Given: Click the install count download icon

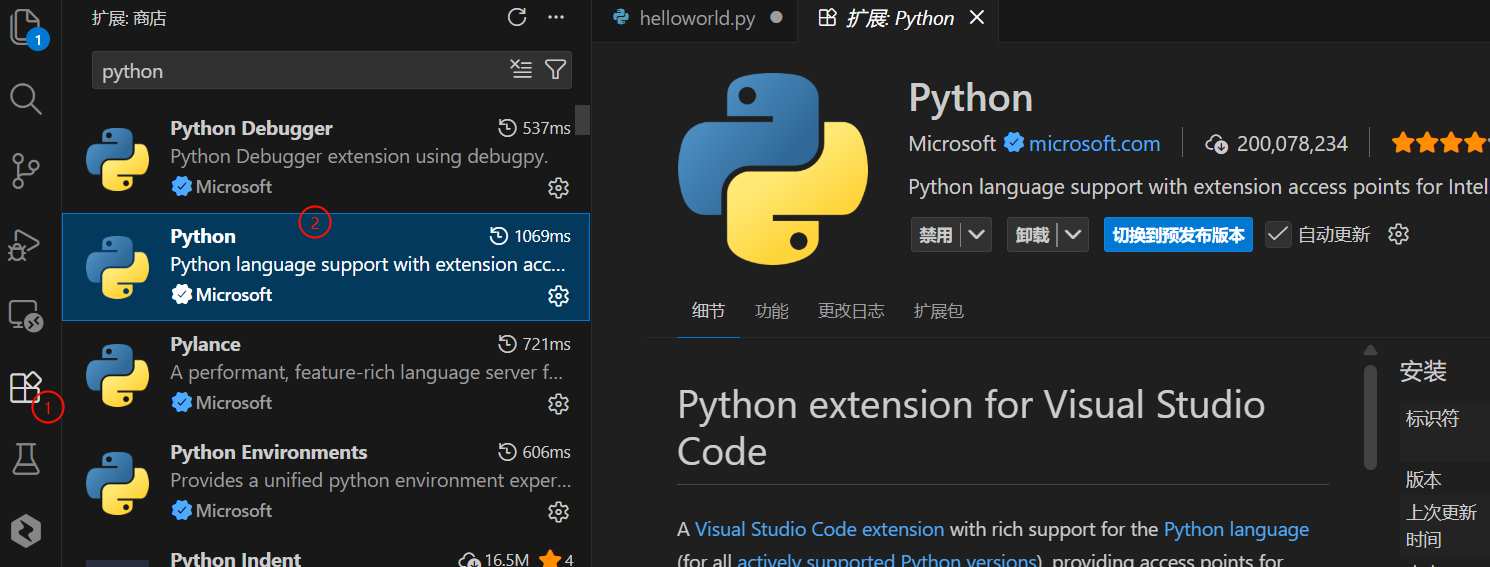Looking at the screenshot, I should coord(1217,144).
